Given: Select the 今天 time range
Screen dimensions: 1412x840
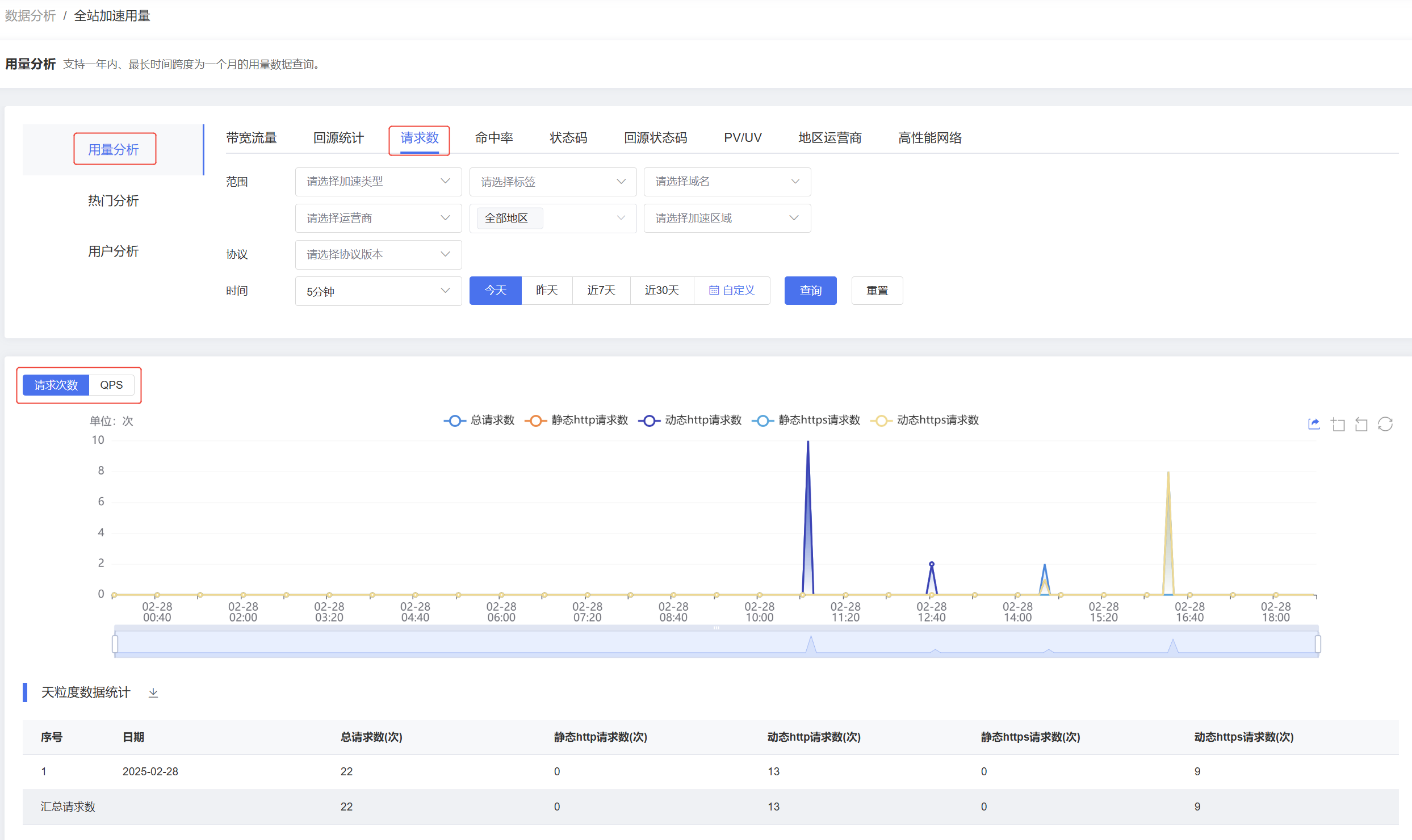Looking at the screenshot, I should (495, 291).
